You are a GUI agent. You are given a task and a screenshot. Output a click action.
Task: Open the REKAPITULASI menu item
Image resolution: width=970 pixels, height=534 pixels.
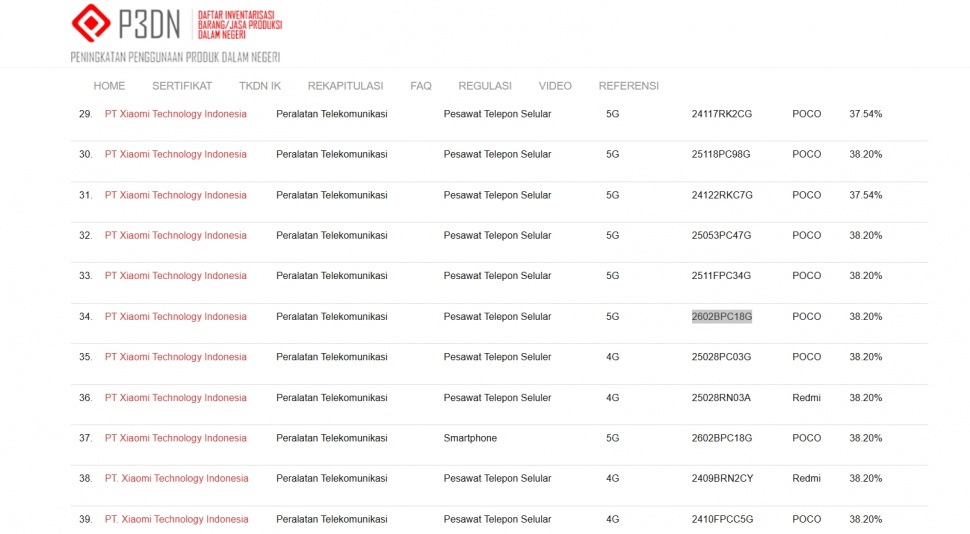coord(345,86)
